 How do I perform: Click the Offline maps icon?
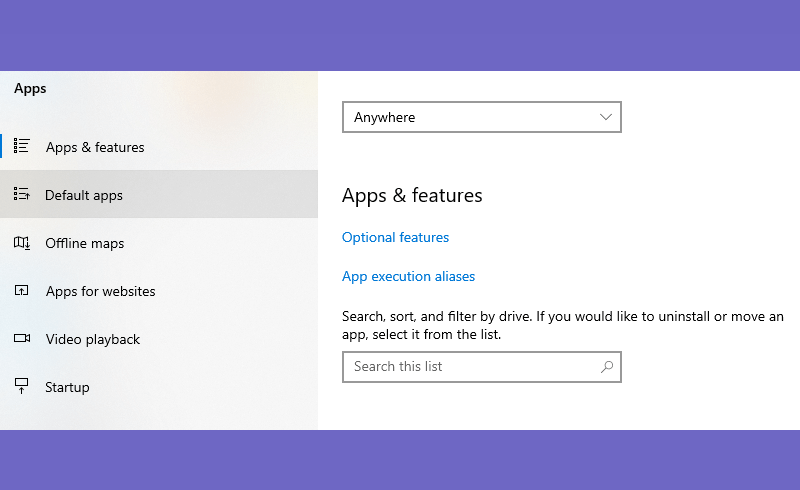[x=21, y=242]
